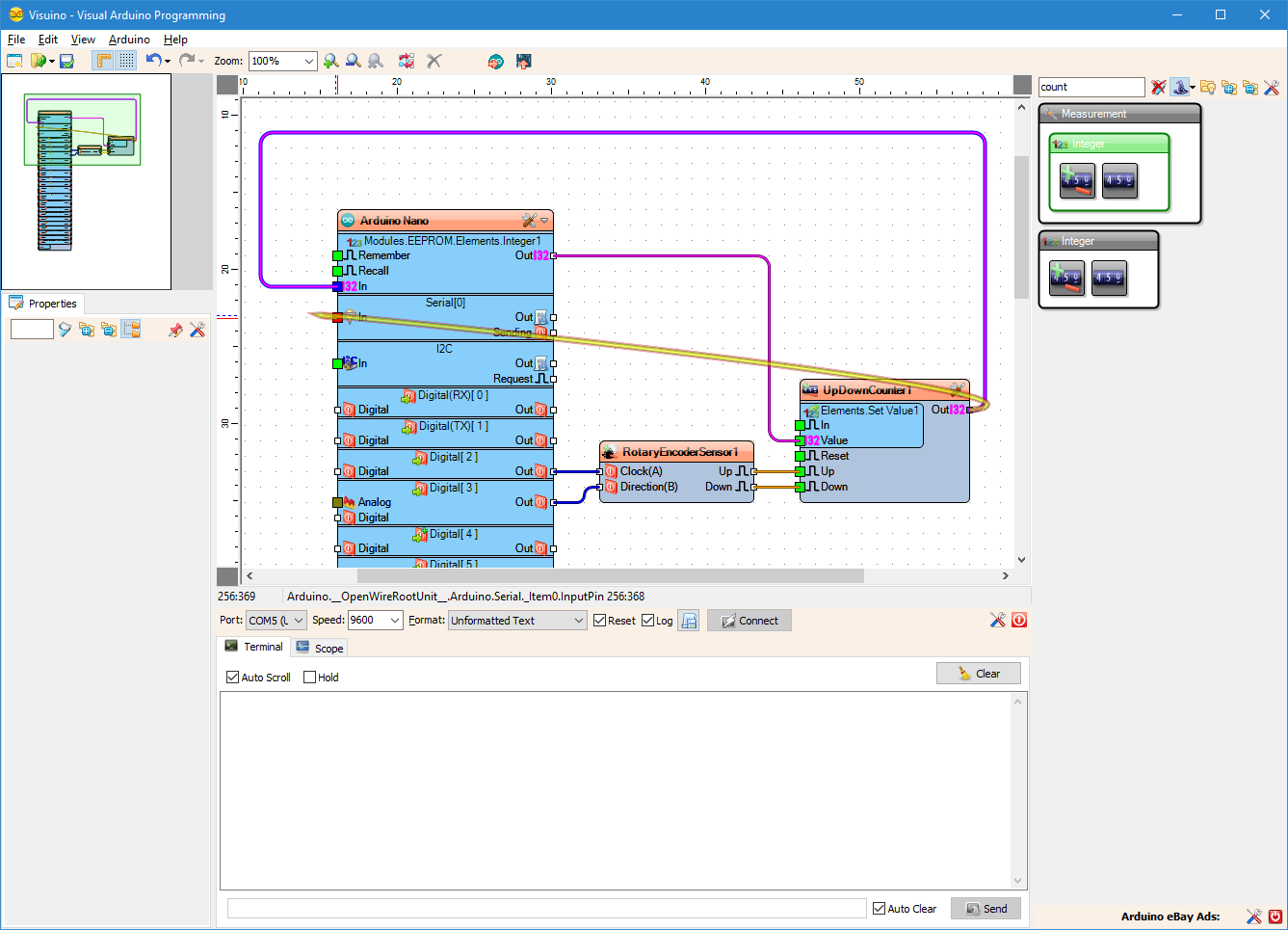
Task: Click the folder with lightbulb icon in the toolbox
Action: point(1208,87)
